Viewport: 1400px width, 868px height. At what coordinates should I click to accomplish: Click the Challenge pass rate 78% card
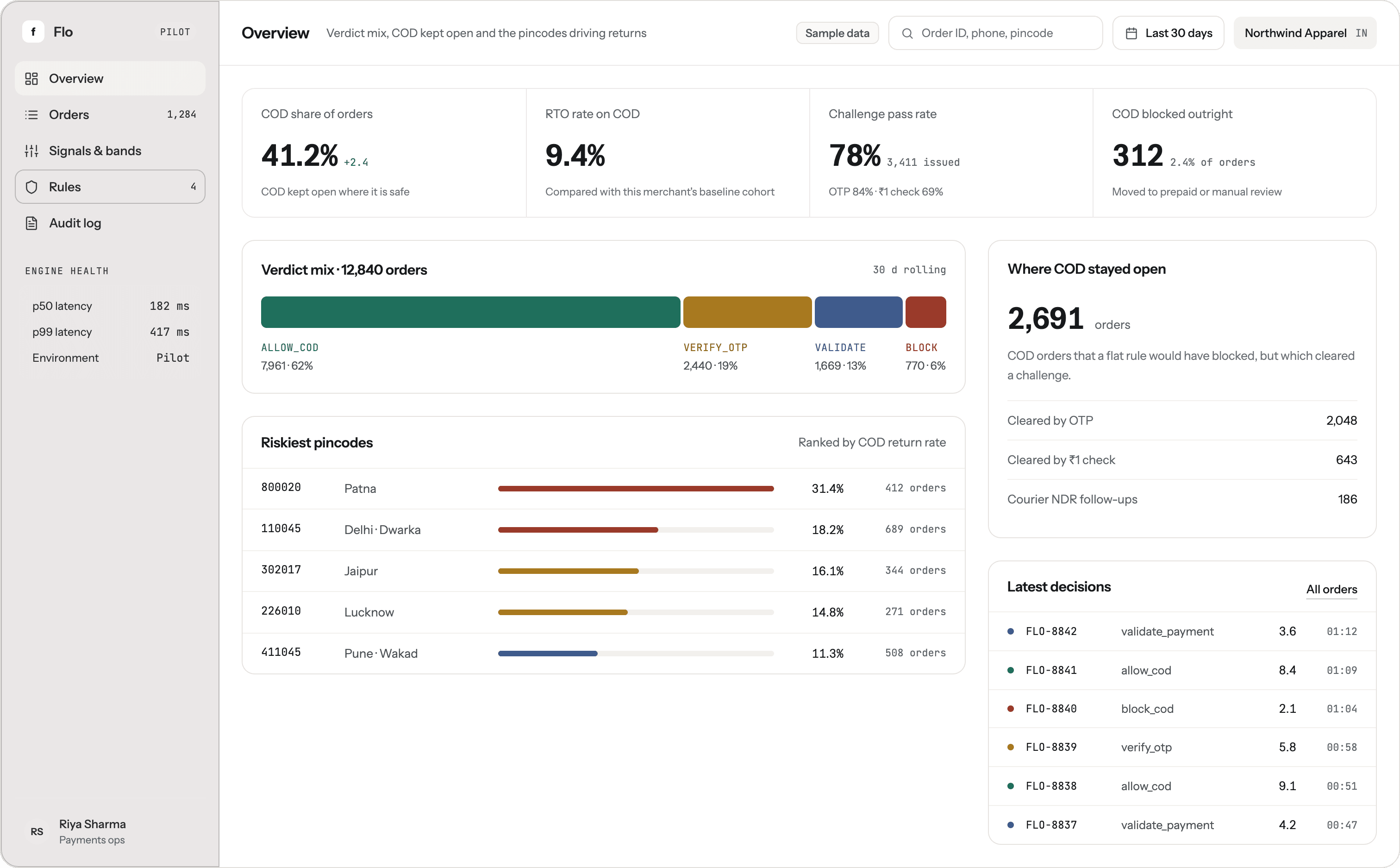(x=951, y=153)
